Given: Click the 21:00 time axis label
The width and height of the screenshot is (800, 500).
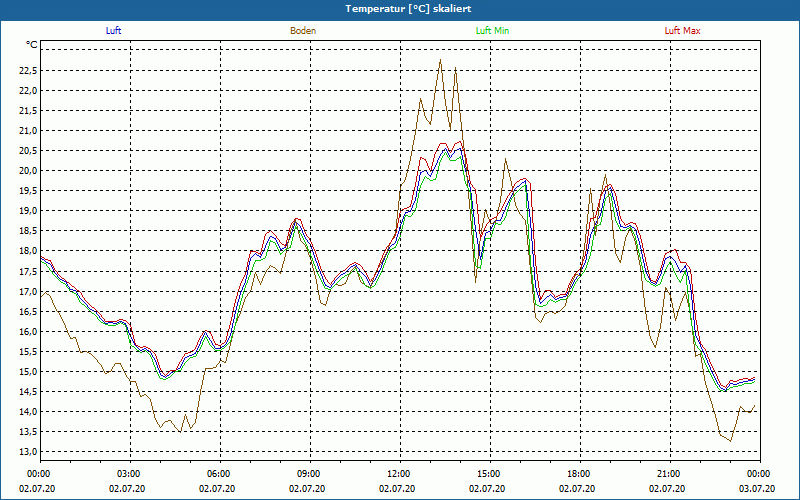Looking at the screenshot, I should click(670, 474).
